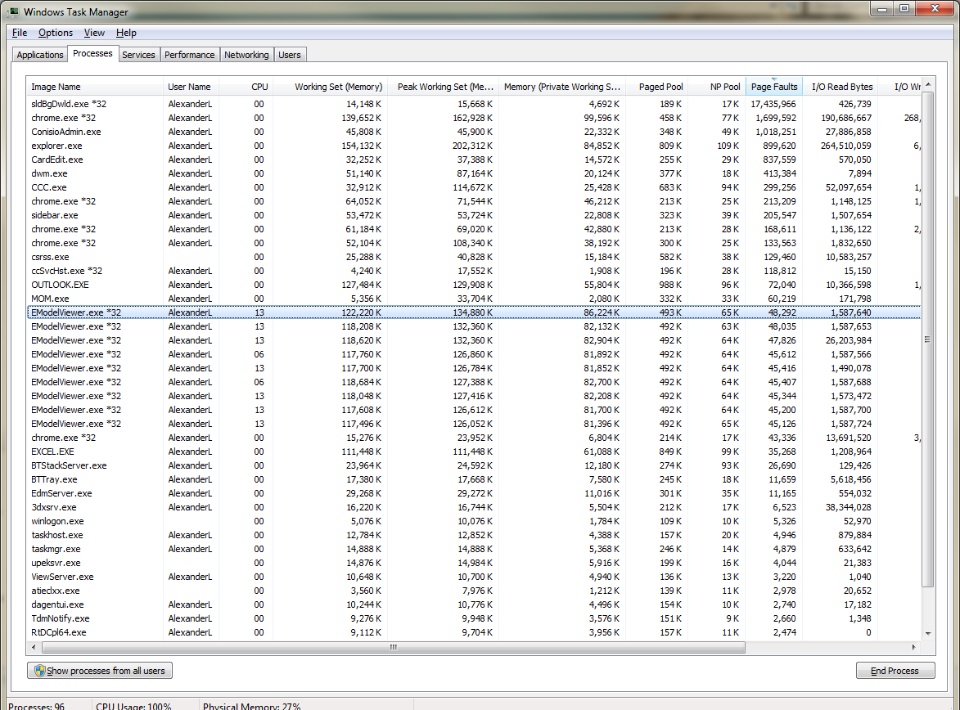The width and height of the screenshot is (960, 710).
Task: Select the atieclxx.exe process
Action: tap(474, 591)
